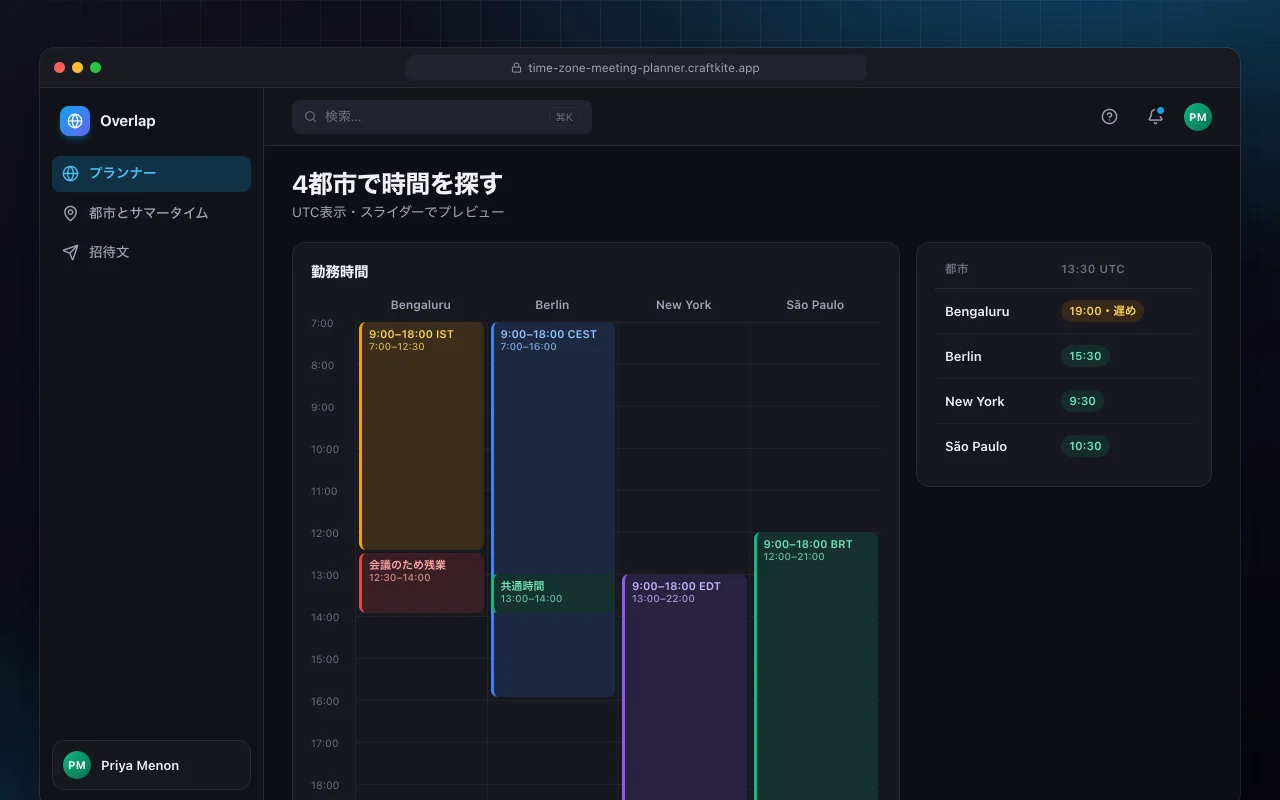Screen dimensions: 1280x800
Task: Click the 12:00 label on the time axis
Action: [324, 533]
